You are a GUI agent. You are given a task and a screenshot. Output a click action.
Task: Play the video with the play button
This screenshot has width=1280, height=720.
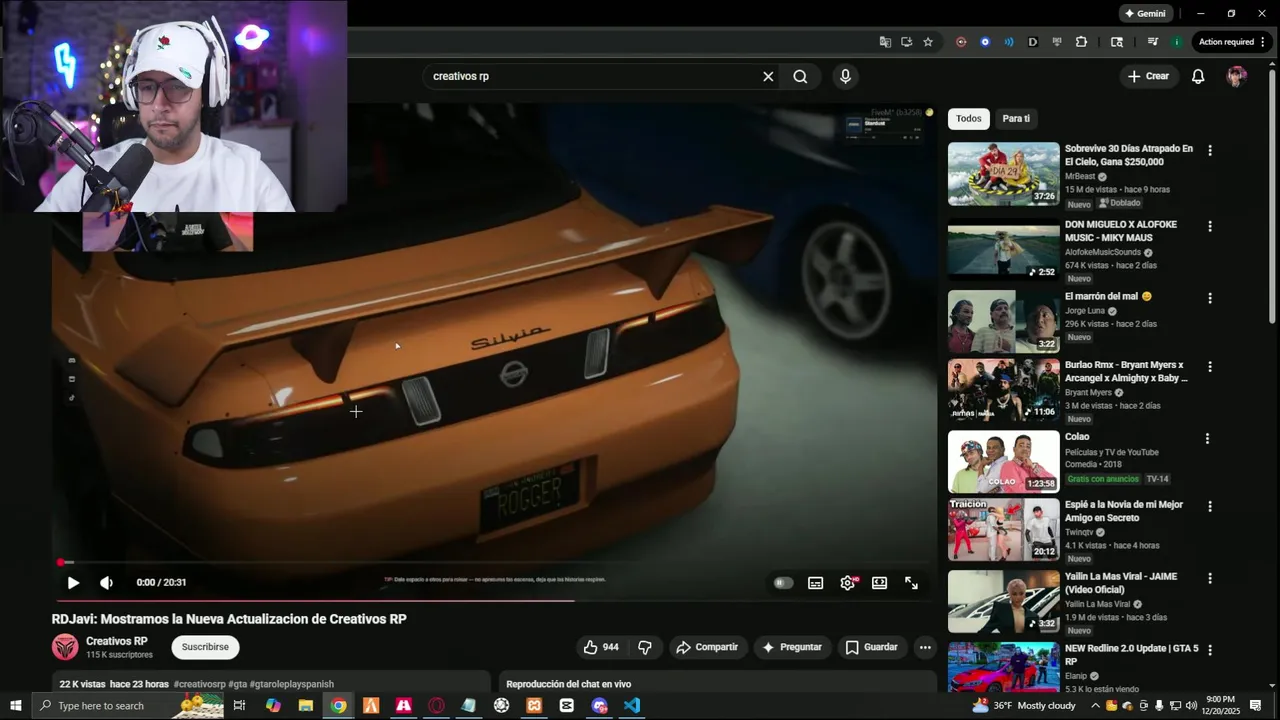point(73,583)
